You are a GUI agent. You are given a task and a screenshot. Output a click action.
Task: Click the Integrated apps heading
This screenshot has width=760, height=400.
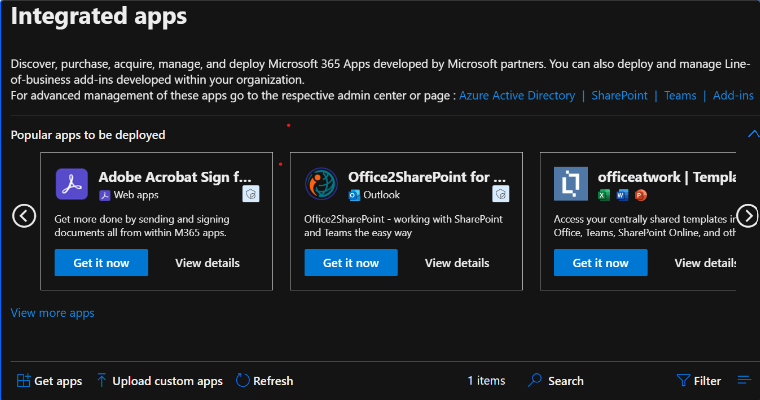[98, 16]
